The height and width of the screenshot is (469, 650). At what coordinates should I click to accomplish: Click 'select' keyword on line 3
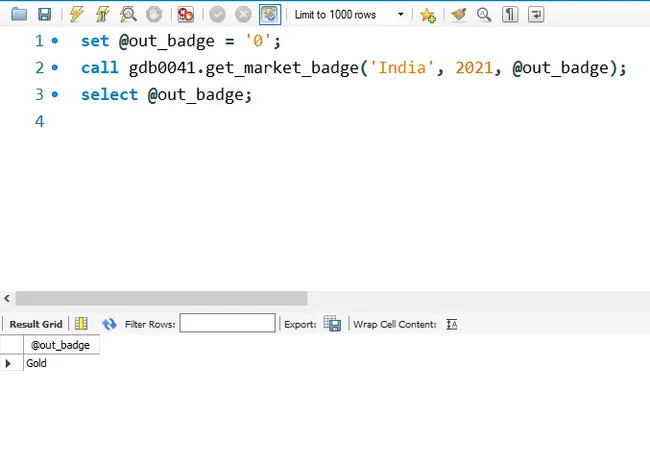(109, 95)
